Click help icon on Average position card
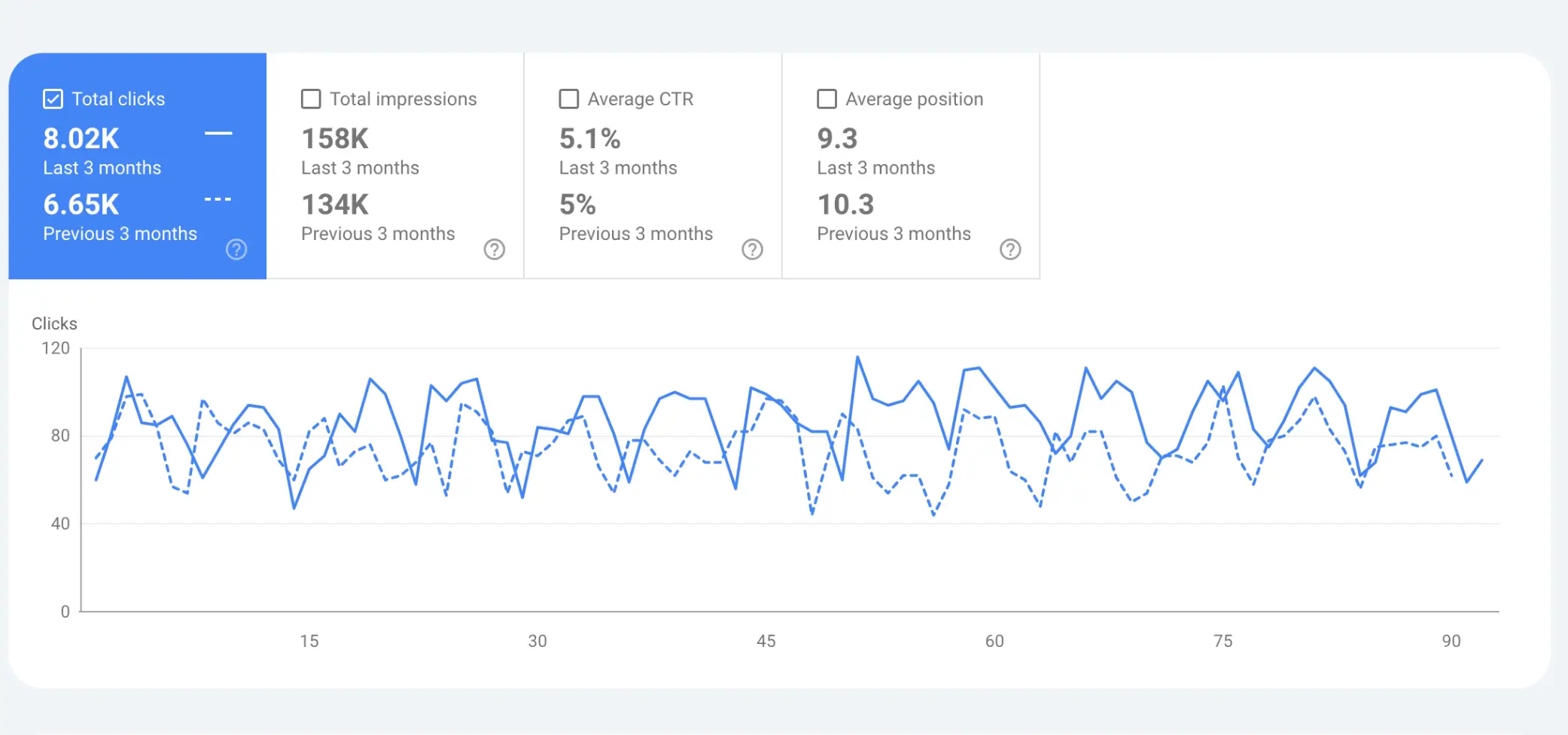Viewport: 1568px width, 735px height. tap(1010, 250)
